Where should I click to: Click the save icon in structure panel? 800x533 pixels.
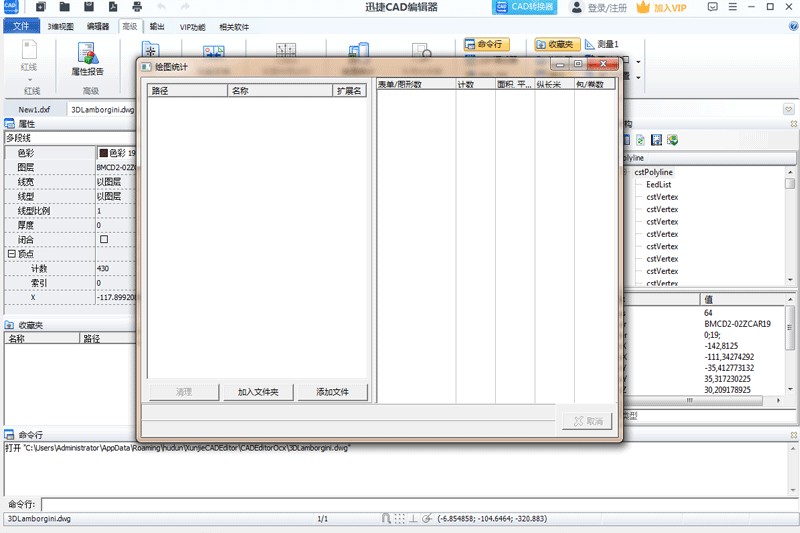[657, 140]
